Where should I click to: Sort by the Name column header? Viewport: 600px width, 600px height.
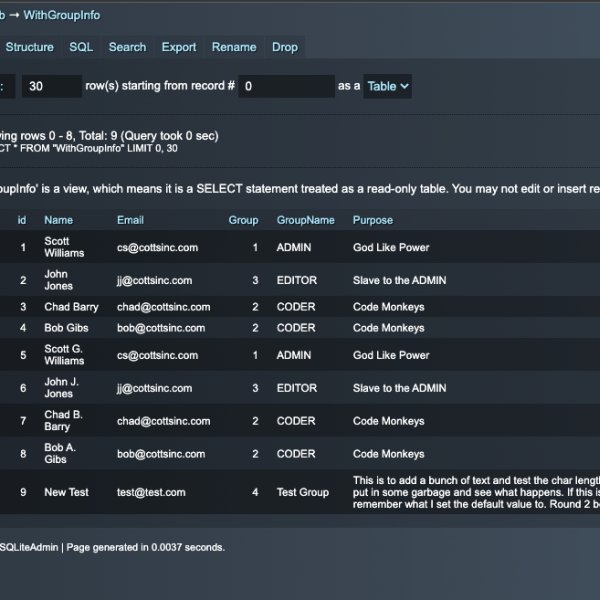[x=59, y=220]
